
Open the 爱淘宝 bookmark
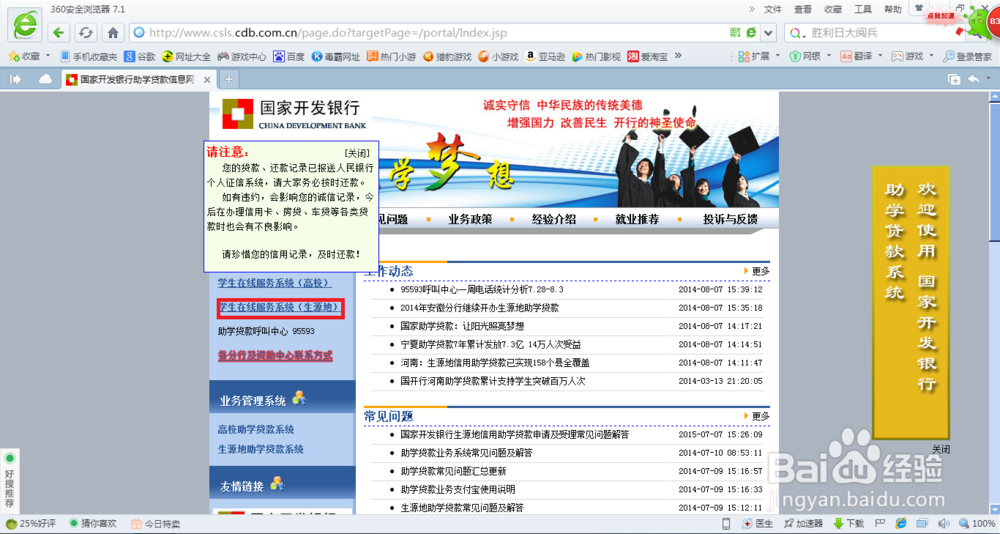pyautogui.click(x=647, y=56)
